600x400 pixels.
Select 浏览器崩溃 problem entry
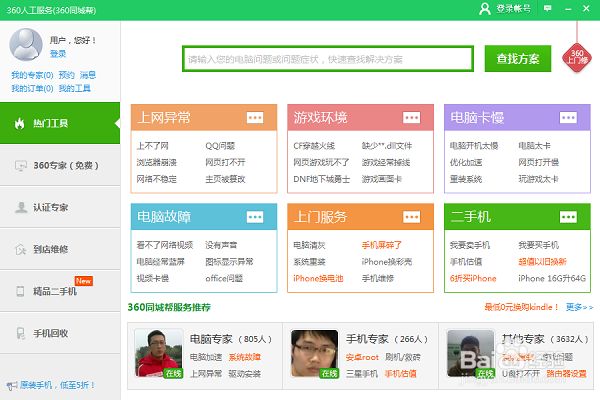(x=157, y=162)
